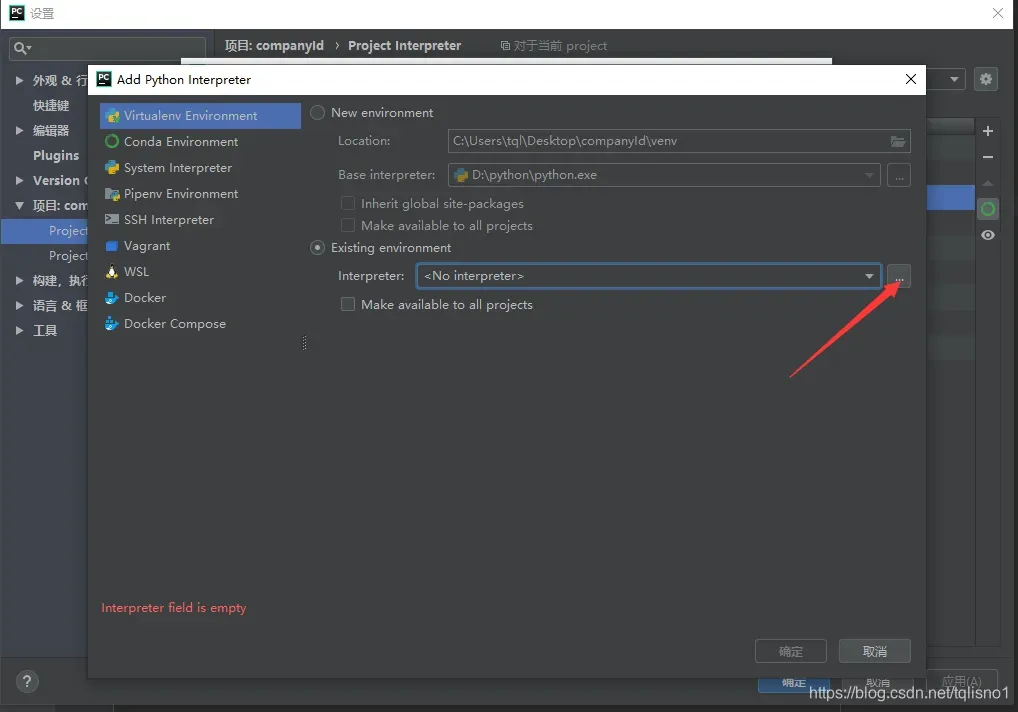
Task: Open help question mark button
Action: pyautogui.click(x=27, y=681)
